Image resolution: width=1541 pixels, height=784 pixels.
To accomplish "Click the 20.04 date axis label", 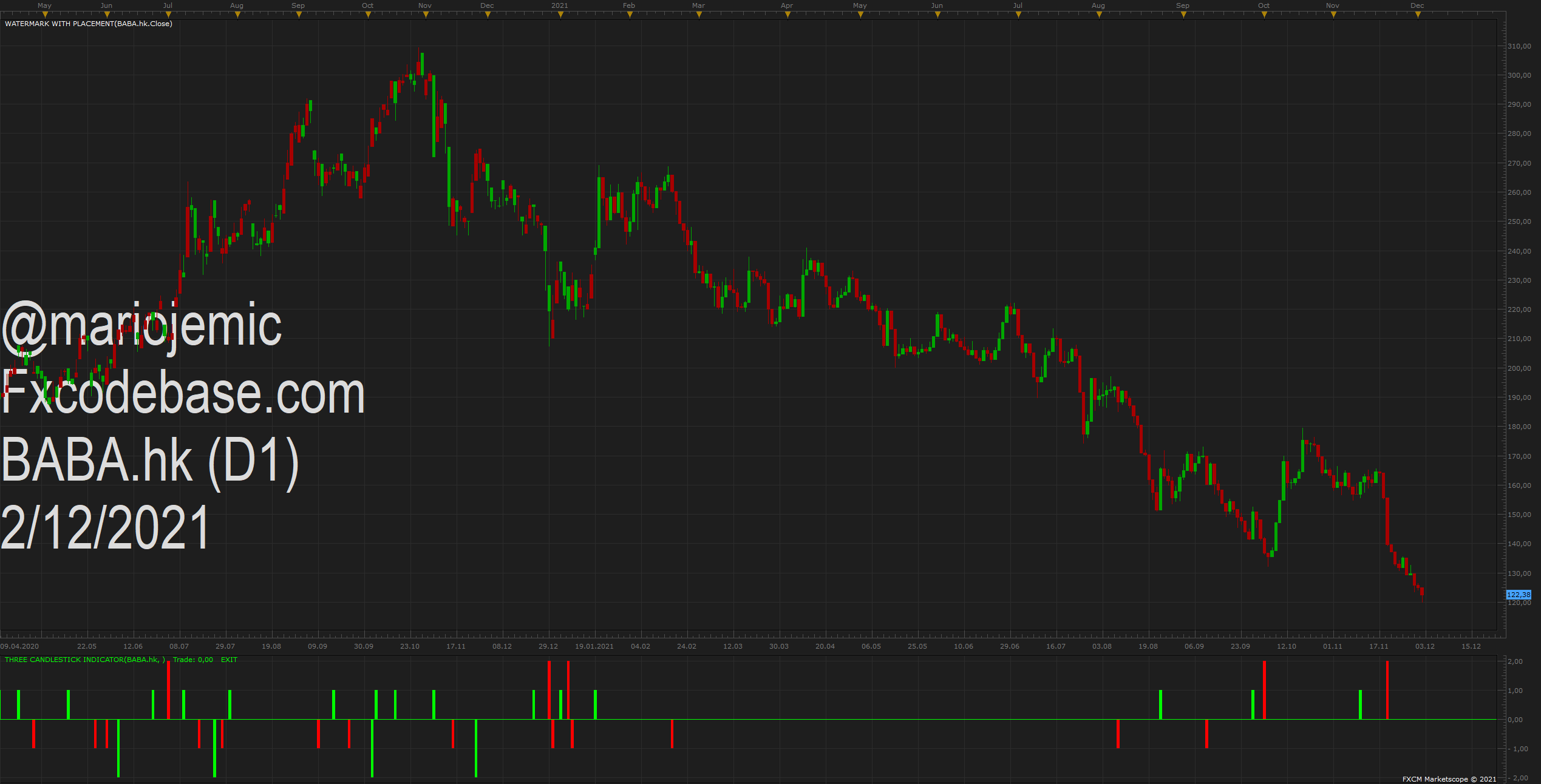I will pos(825,646).
